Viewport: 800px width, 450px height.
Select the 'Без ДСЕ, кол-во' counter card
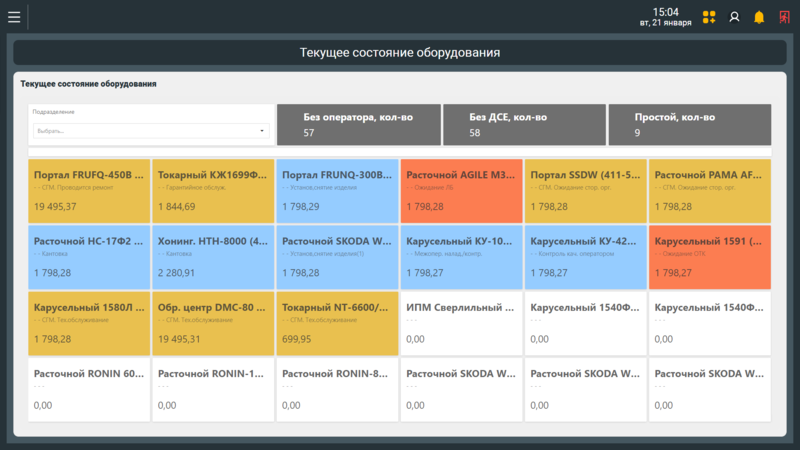point(523,125)
